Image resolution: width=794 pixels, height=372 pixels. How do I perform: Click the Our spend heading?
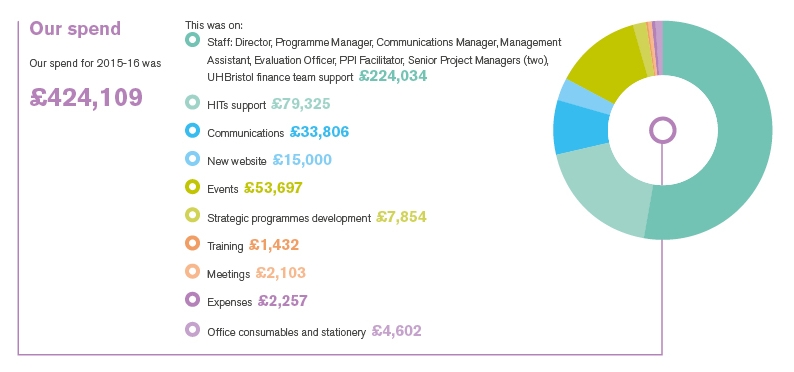(75, 28)
